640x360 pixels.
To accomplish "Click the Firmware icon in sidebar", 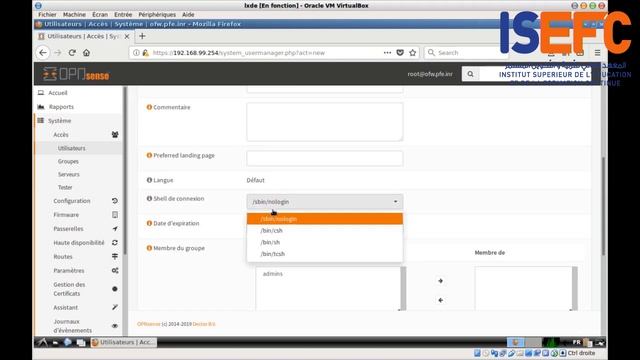I will pos(115,215).
